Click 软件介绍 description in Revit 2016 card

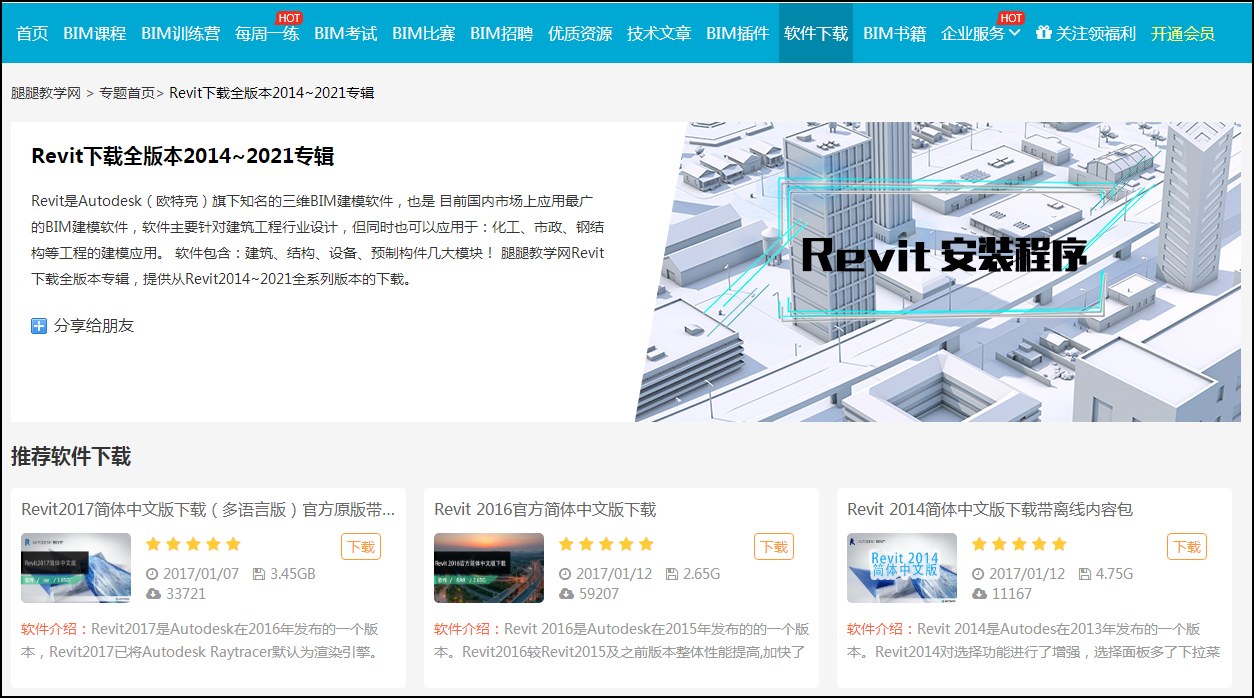[621, 641]
